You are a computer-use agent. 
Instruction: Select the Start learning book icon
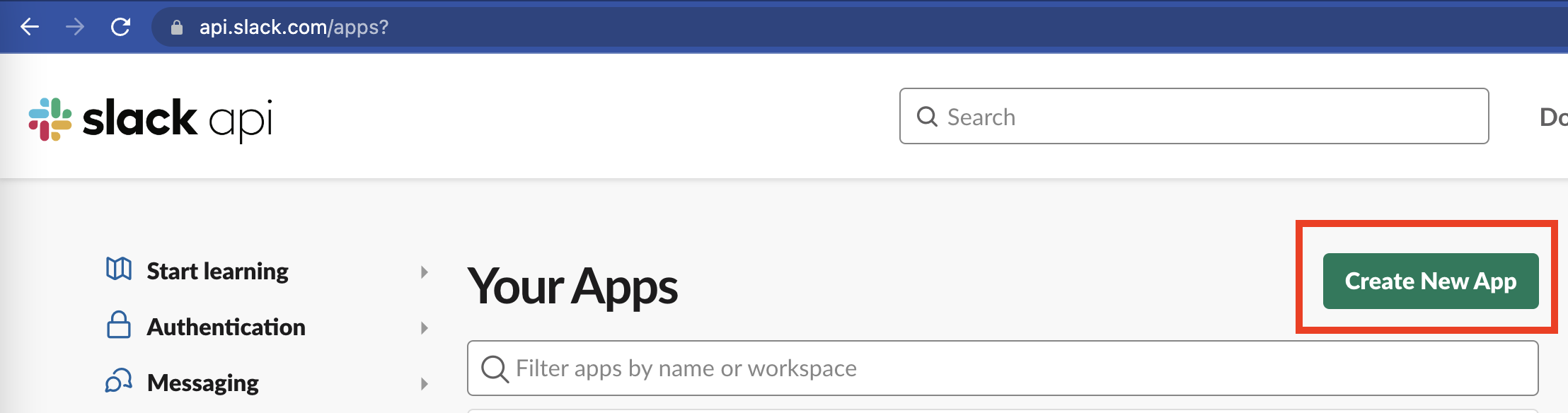click(x=119, y=270)
